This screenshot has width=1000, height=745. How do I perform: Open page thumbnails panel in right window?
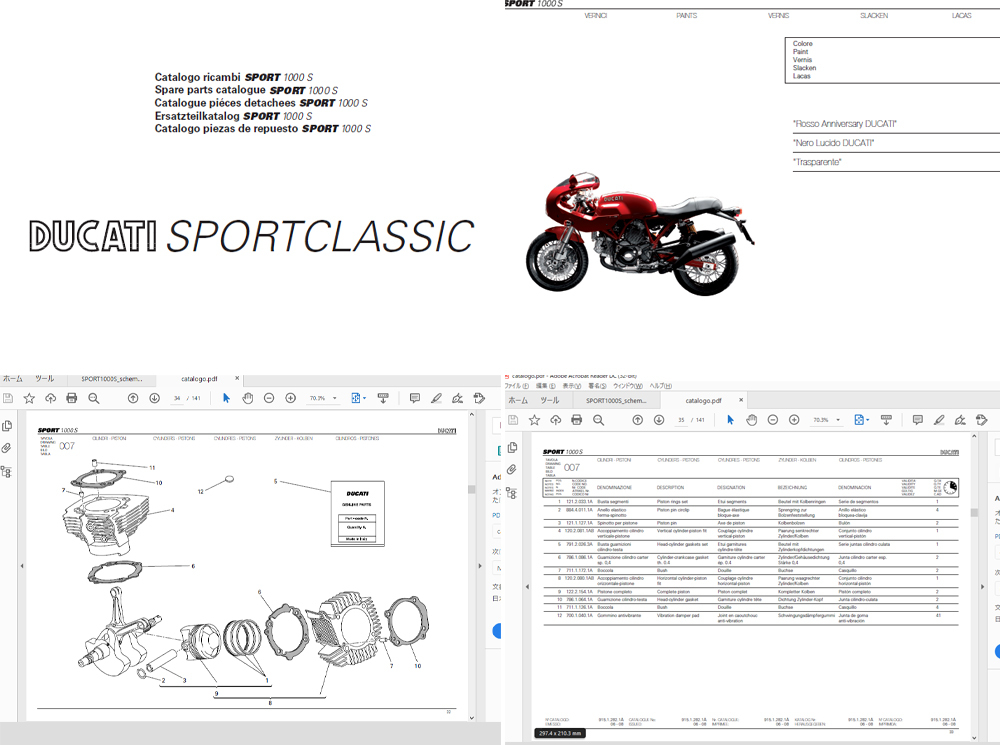tap(512, 447)
